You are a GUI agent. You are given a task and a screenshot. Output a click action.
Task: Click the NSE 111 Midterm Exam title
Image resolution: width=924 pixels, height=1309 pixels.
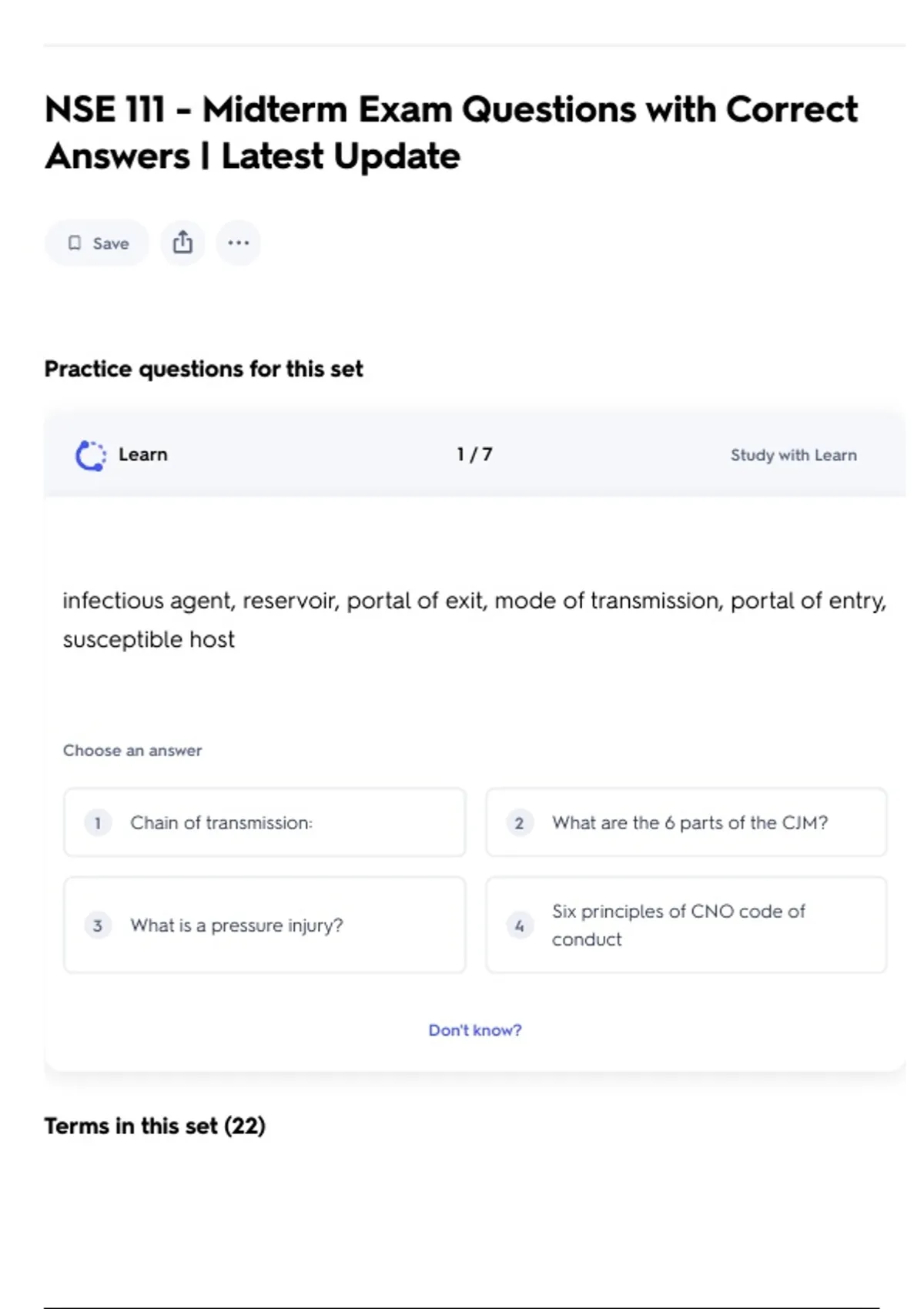coord(450,132)
